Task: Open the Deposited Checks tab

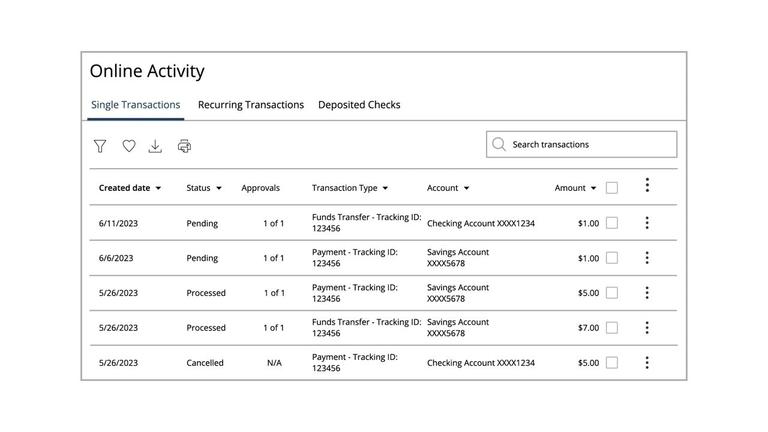Action: 359,105
